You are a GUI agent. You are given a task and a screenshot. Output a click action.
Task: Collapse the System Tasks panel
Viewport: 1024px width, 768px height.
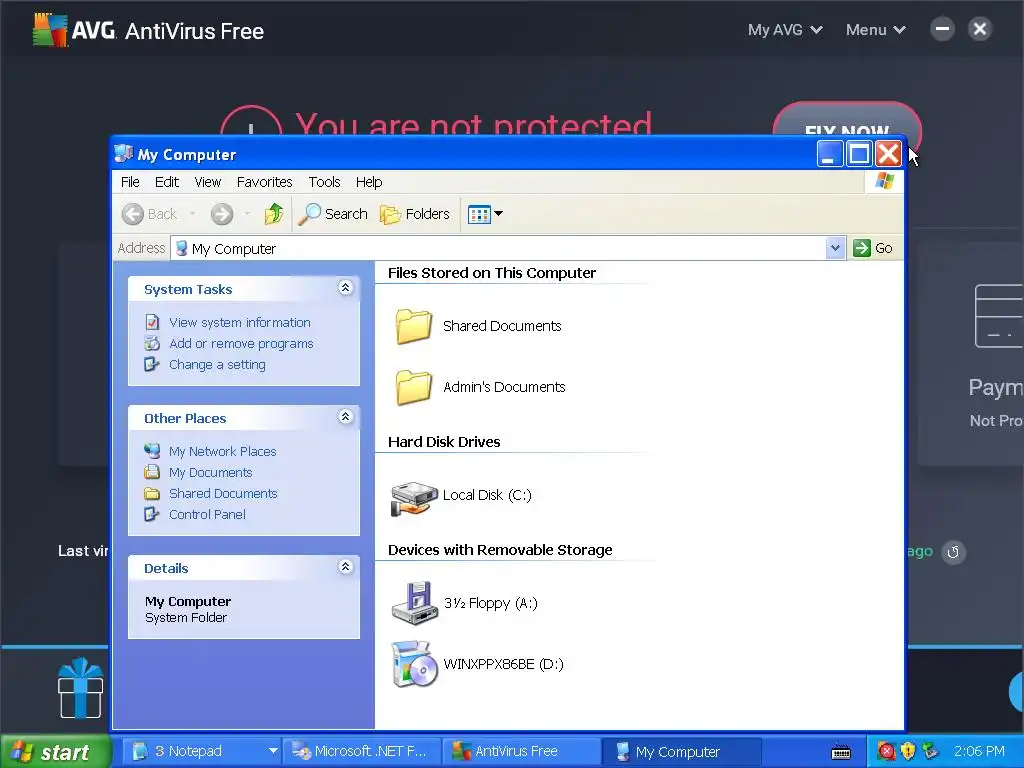(345, 288)
